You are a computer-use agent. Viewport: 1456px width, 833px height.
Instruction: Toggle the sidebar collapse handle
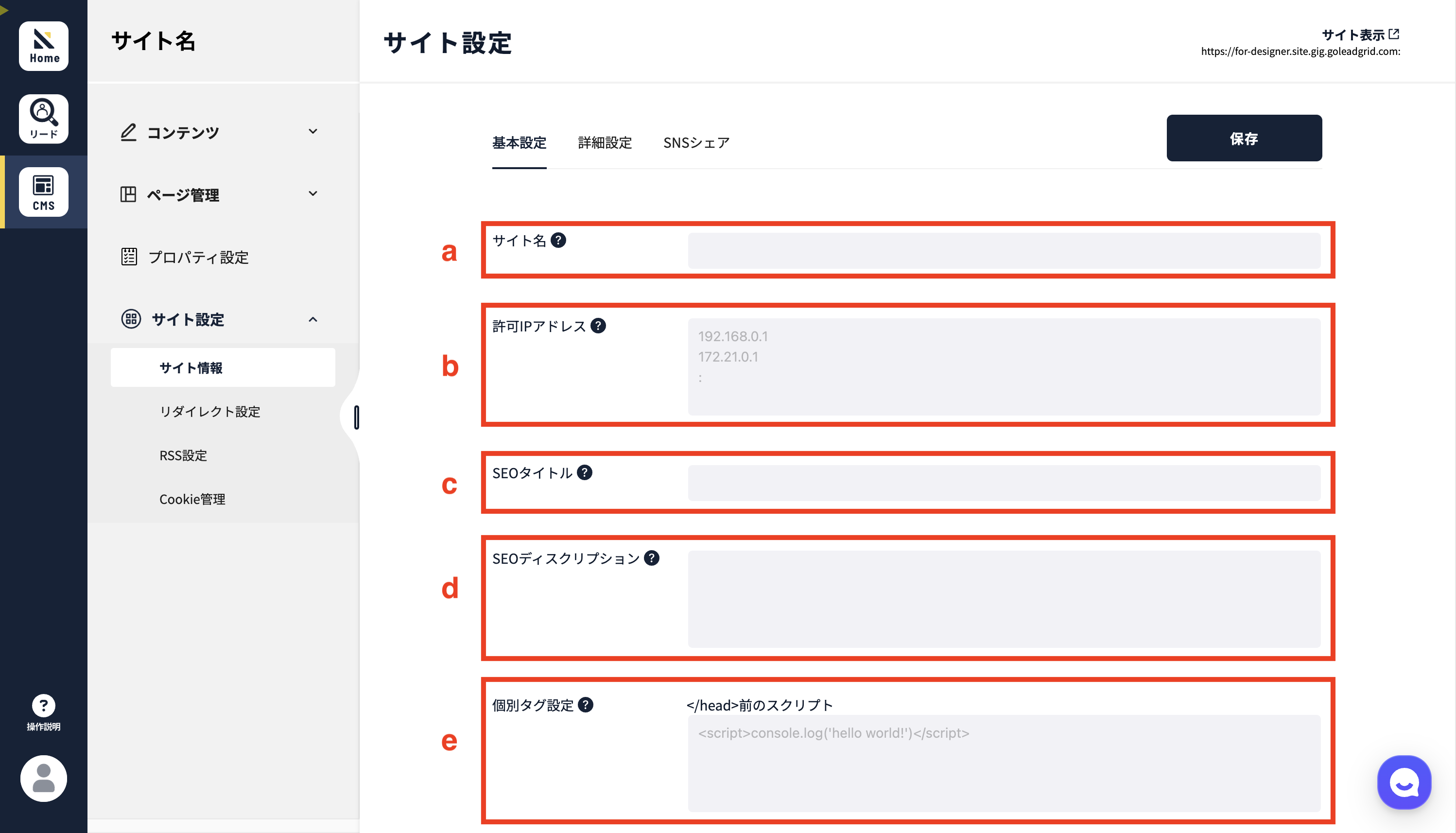356,417
